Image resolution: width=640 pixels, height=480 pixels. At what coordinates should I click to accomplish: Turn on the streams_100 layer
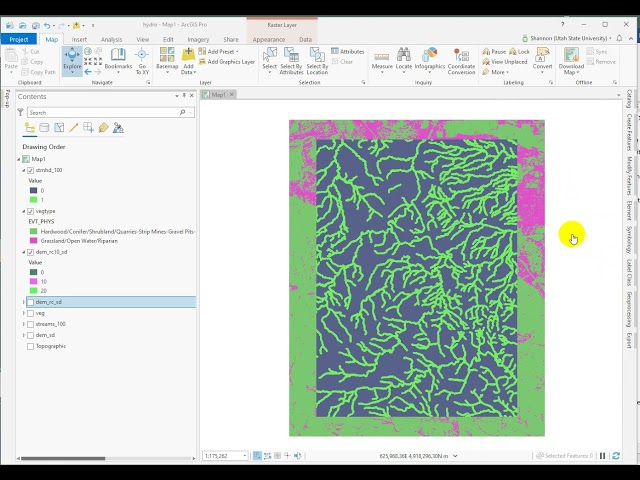tap(30, 324)
